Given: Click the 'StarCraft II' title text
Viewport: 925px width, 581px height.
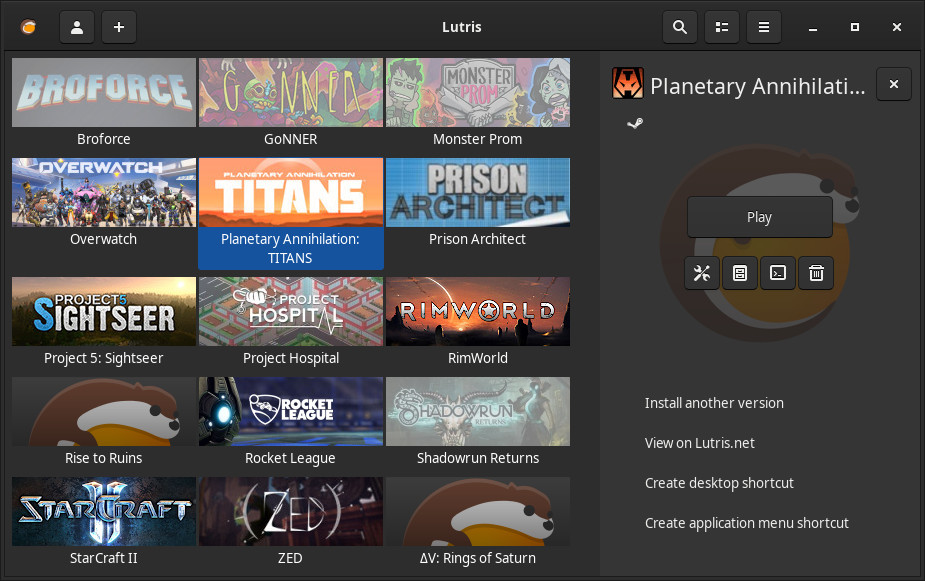Looking at the screenshot, I should point(104,558).
